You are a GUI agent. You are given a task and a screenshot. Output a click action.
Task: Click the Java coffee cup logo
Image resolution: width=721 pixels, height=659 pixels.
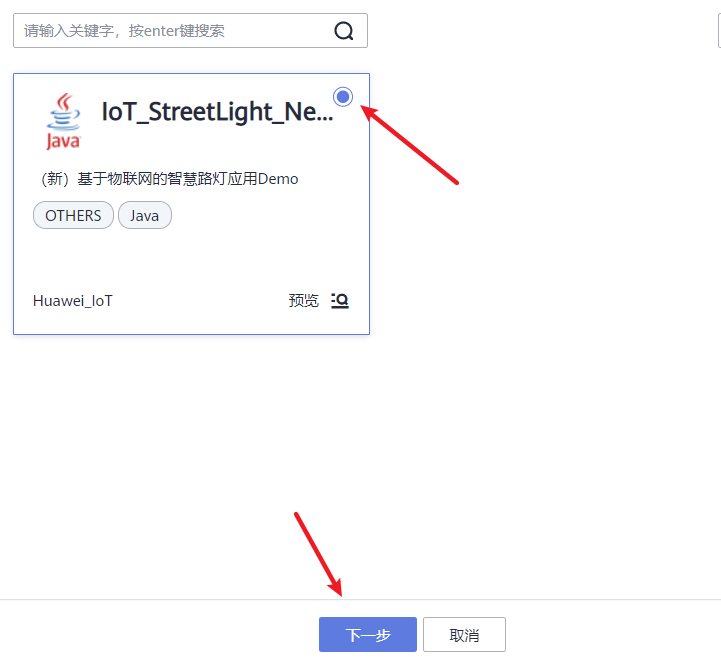[x=63, y=121]
